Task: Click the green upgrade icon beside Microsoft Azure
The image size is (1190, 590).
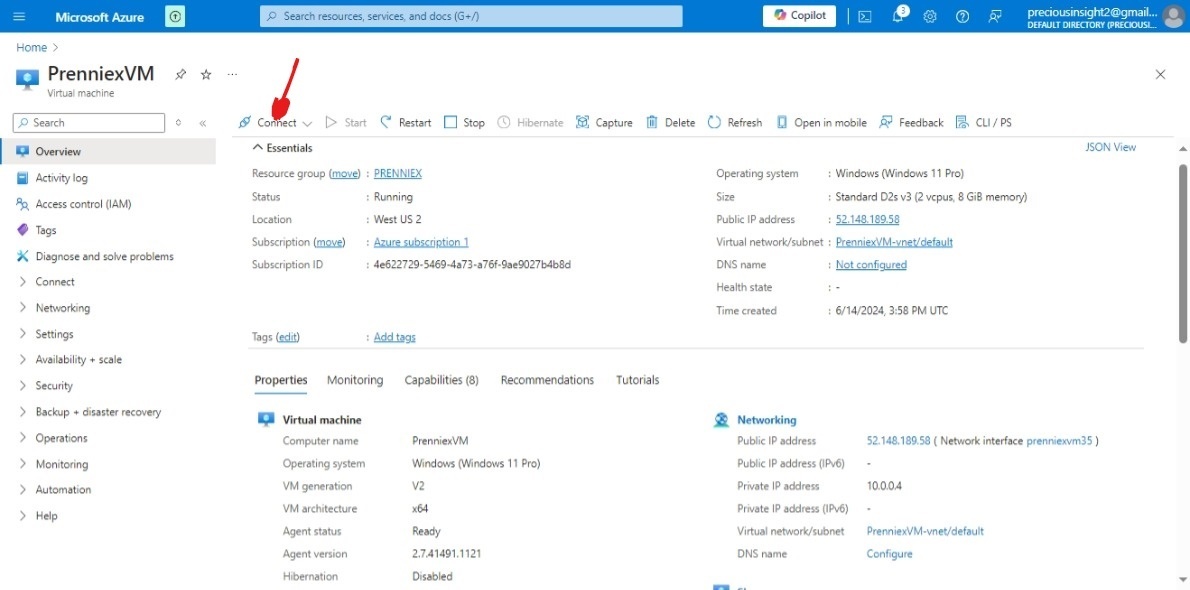Action: tap(175, 16)
